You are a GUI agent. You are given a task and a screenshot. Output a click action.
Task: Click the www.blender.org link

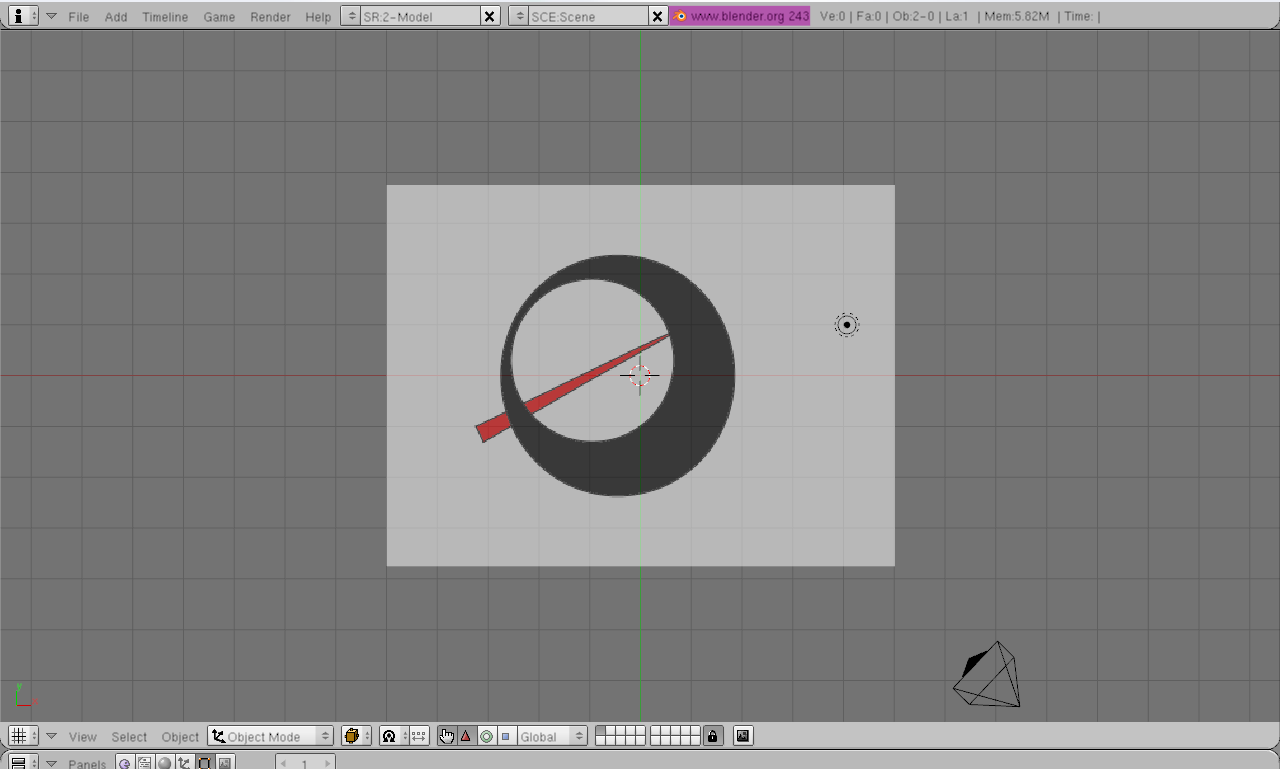tap(740, 16)
